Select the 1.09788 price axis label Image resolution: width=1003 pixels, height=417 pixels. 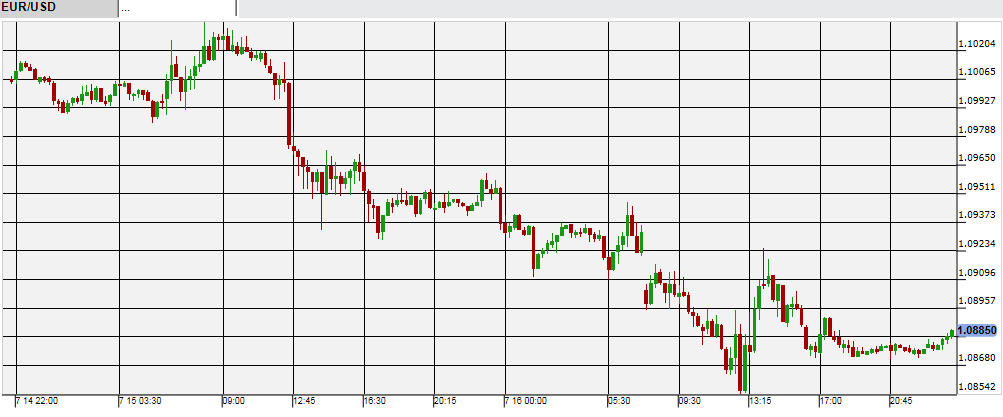[x=976, y=130]
